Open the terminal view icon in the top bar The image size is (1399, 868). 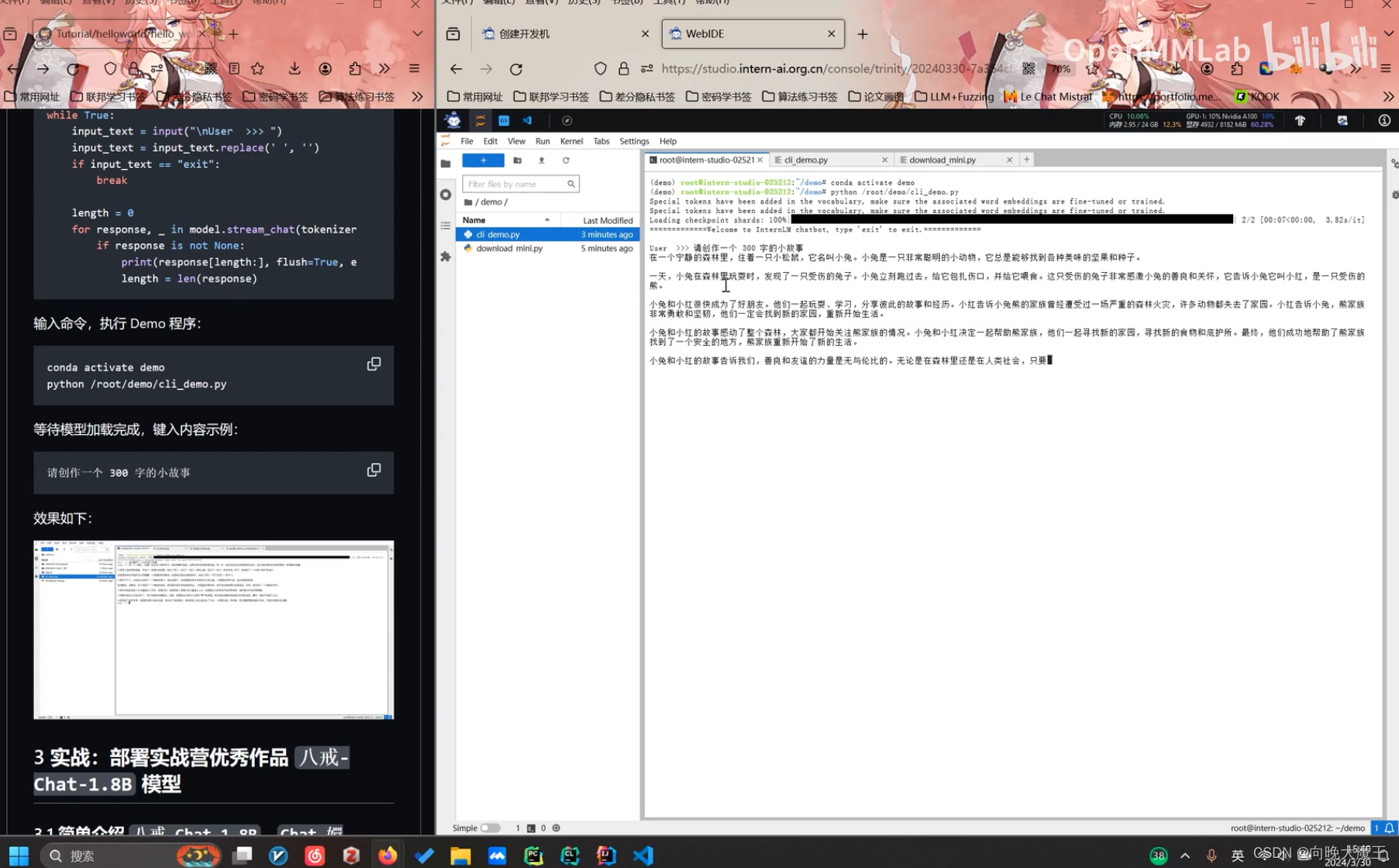504,120
